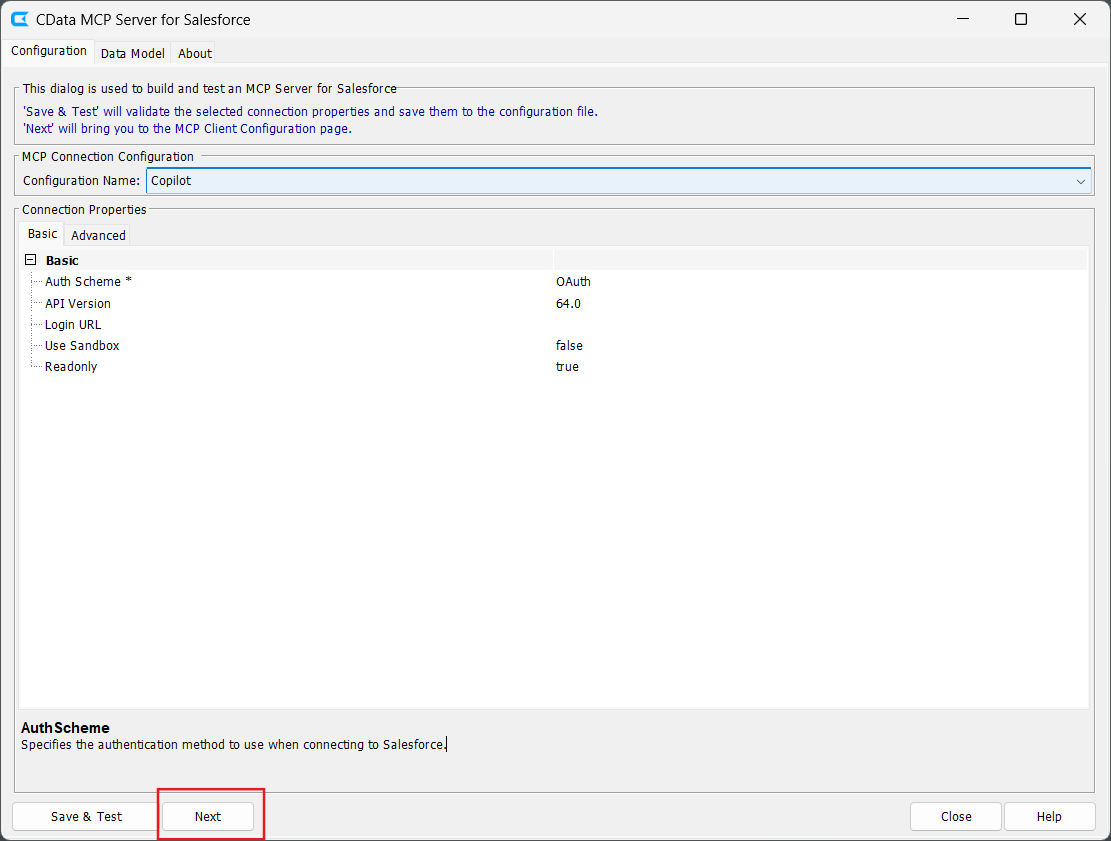1111x841 pixels.
Task: Open the OAuth value for Auth Scheme
Action: click(573, 282)
